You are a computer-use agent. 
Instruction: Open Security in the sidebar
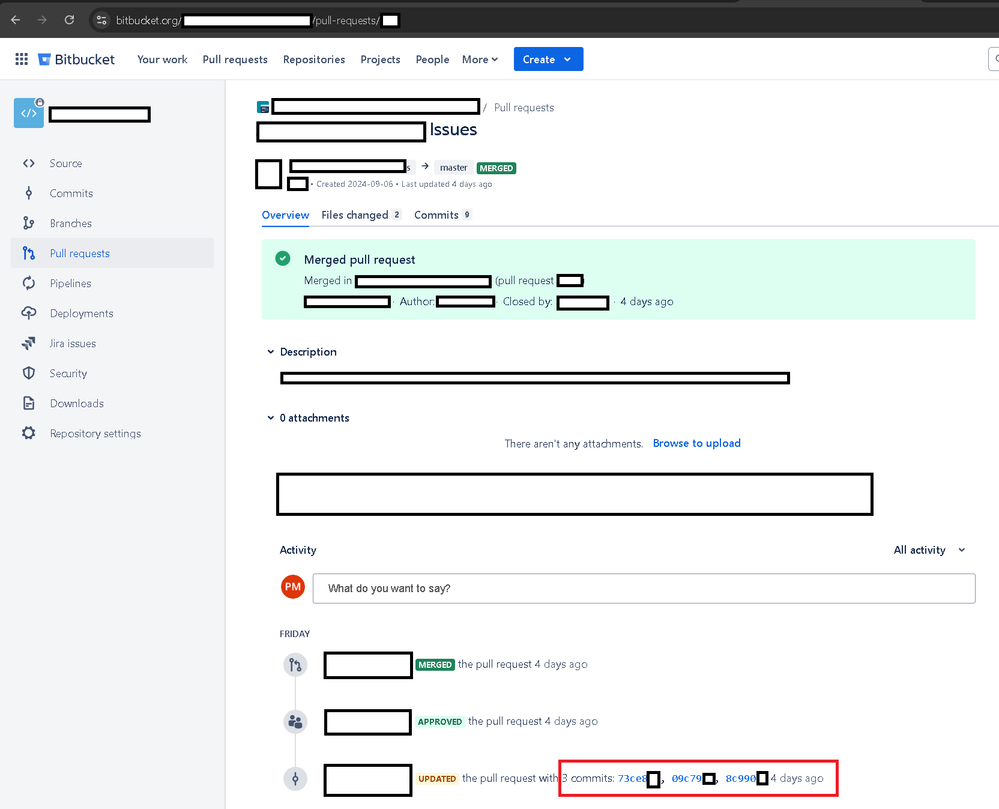coord(68,373)
